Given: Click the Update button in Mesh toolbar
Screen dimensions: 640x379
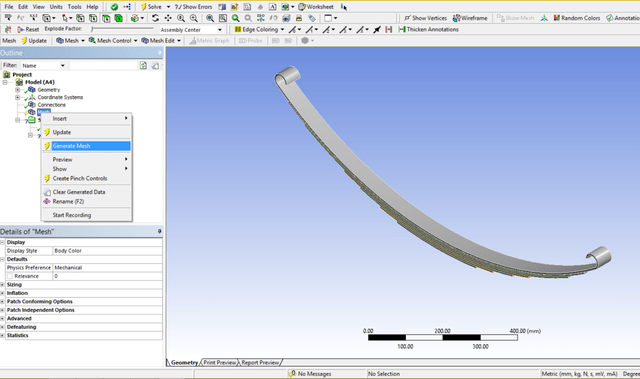Looking at the screenshot, I should [x=34, y=40].
